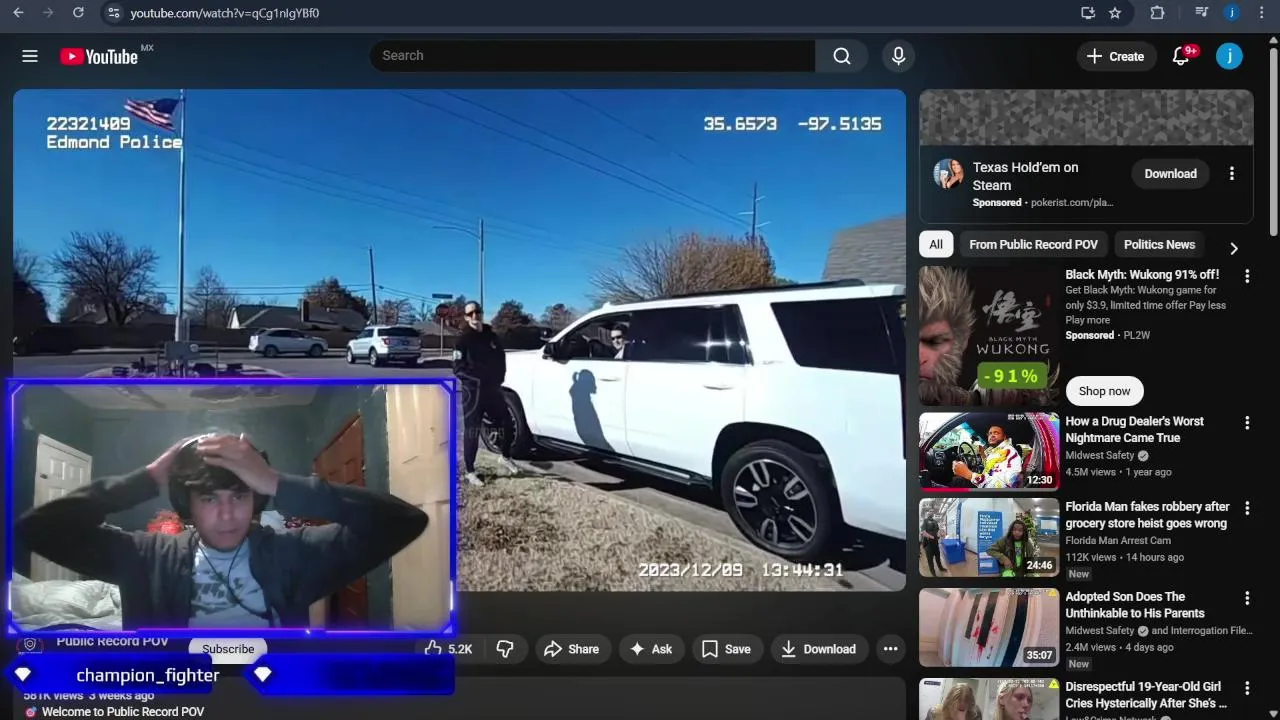The image size is (1280, 720).
Task: Click the main video player area
Action: tap(459, 340)
